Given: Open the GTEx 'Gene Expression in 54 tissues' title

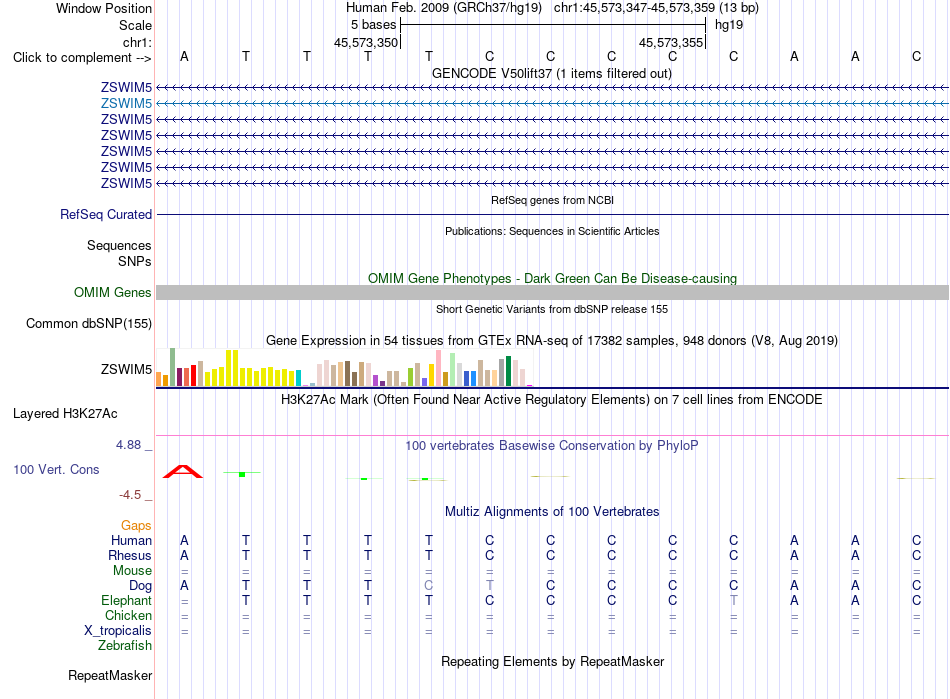Looking at the screenshot, I should pos(552,340).
